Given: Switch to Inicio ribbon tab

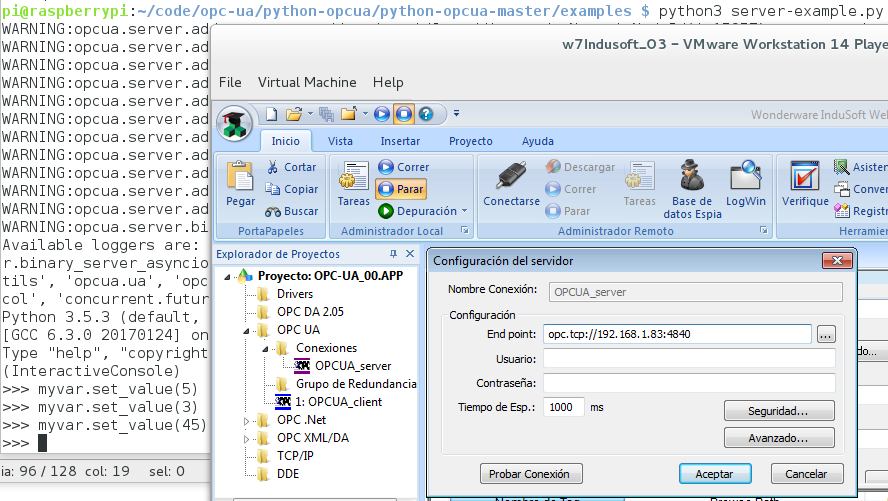Looking at the screenshot, I should click(x=285, y=141).
